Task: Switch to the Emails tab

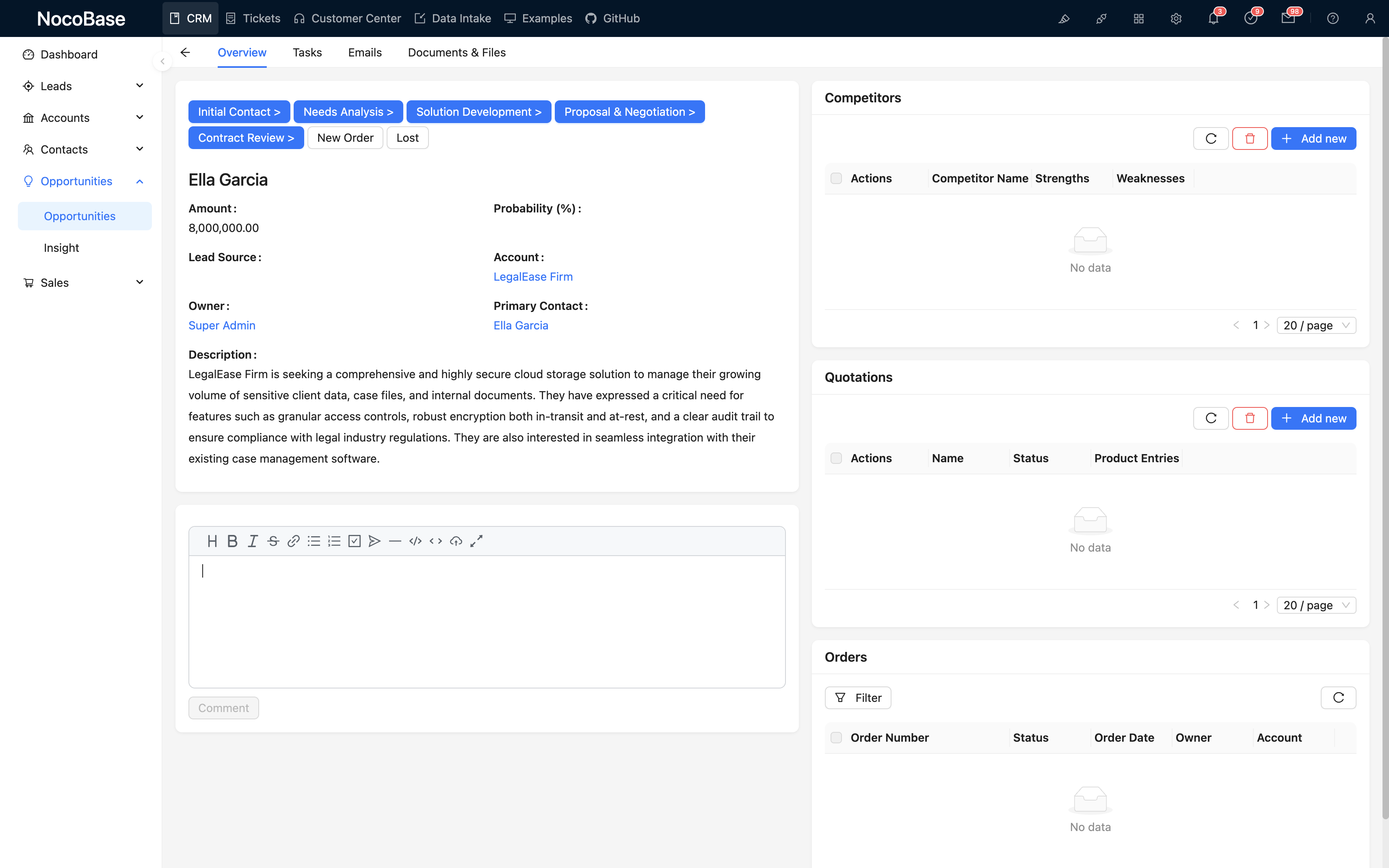Action: (x=365, y=52)
